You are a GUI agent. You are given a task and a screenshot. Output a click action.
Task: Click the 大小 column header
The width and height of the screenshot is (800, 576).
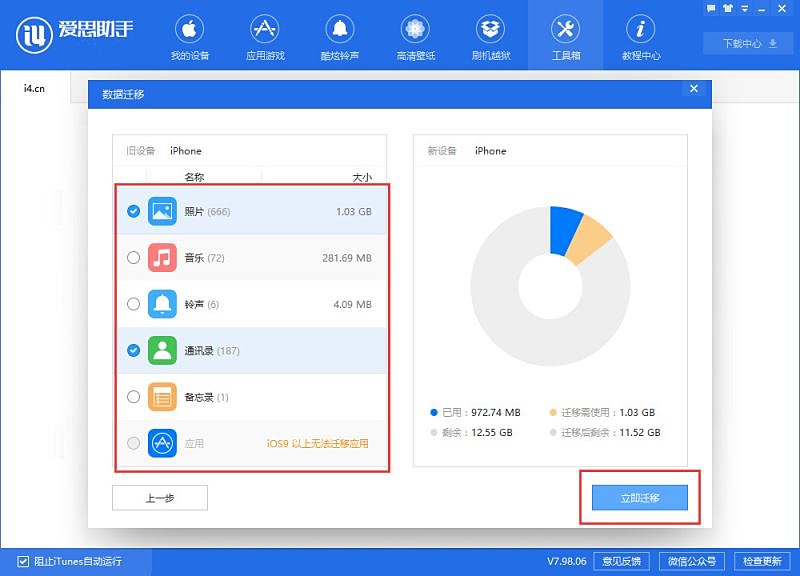(x=362, y=177)
